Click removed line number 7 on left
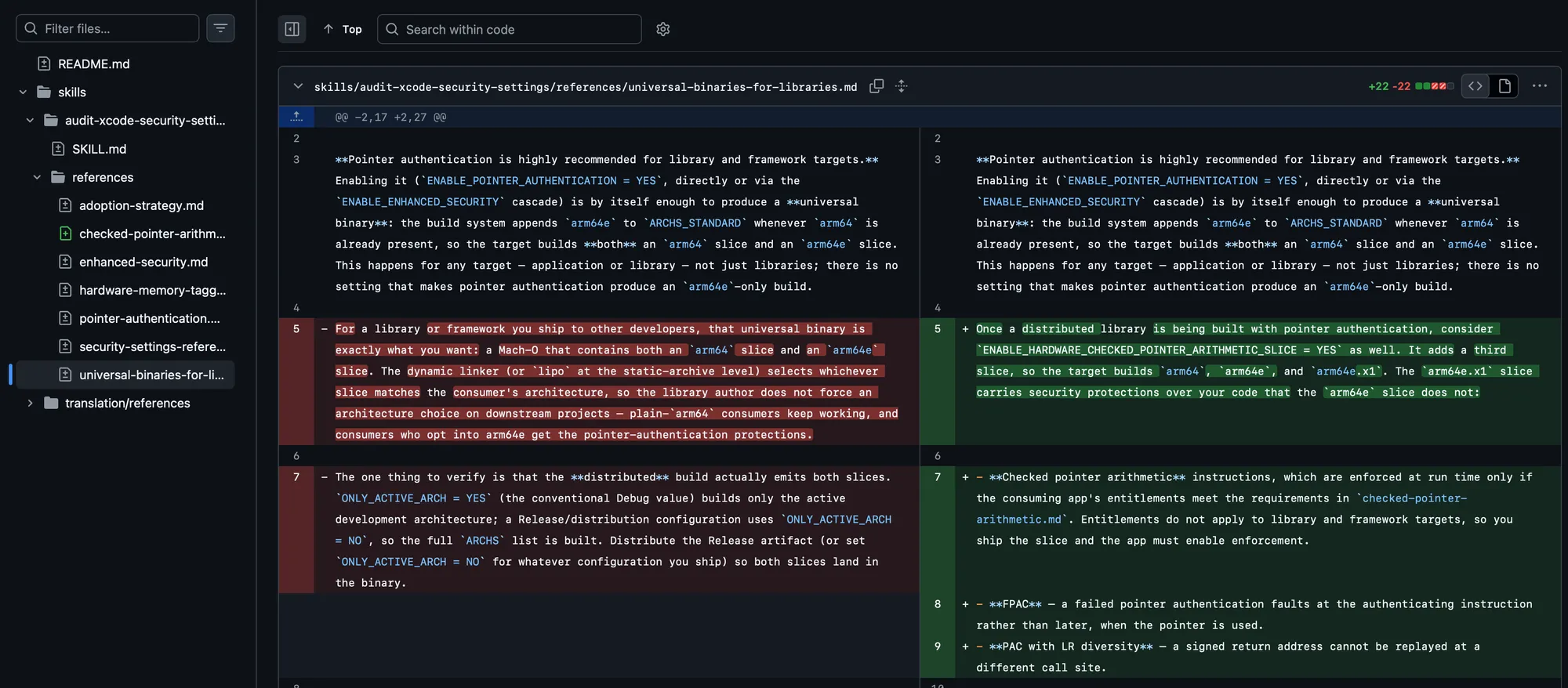The height and width of the screenshot is (688, 1568). 296,477
